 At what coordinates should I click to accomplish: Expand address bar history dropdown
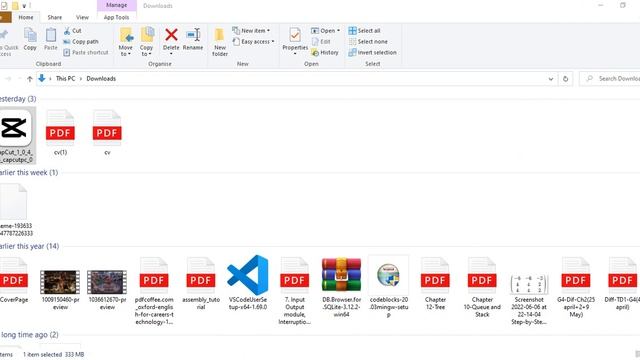(551, 79)
